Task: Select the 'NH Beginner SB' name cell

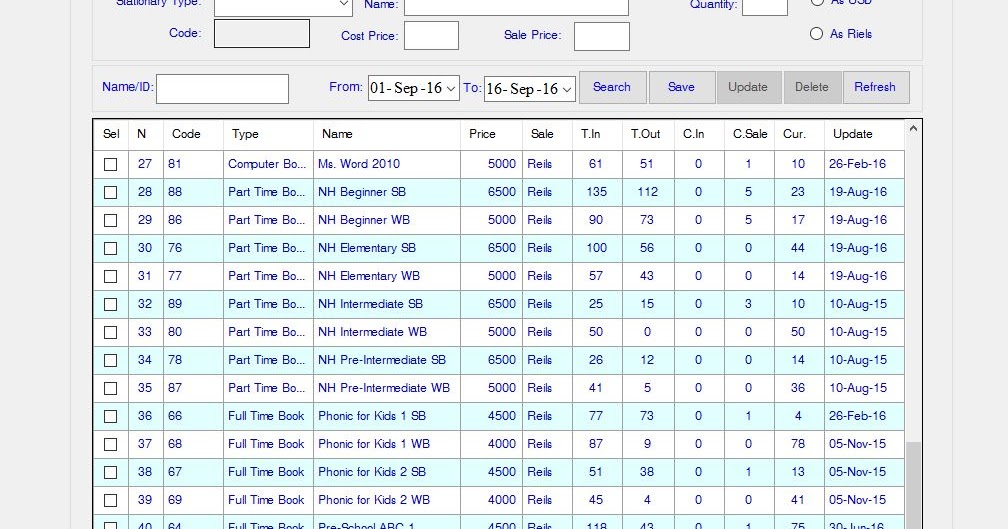Action: tap(387, 192)
